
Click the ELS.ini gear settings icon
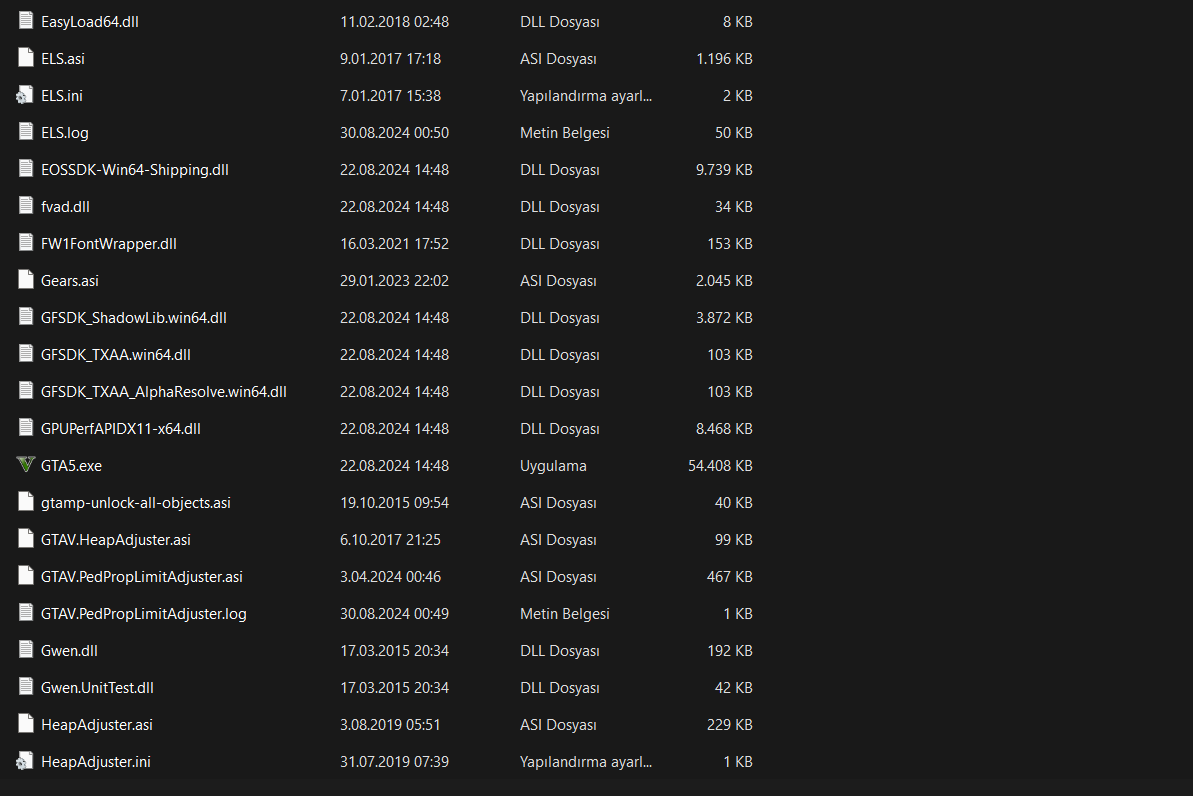tap(25, 95)
